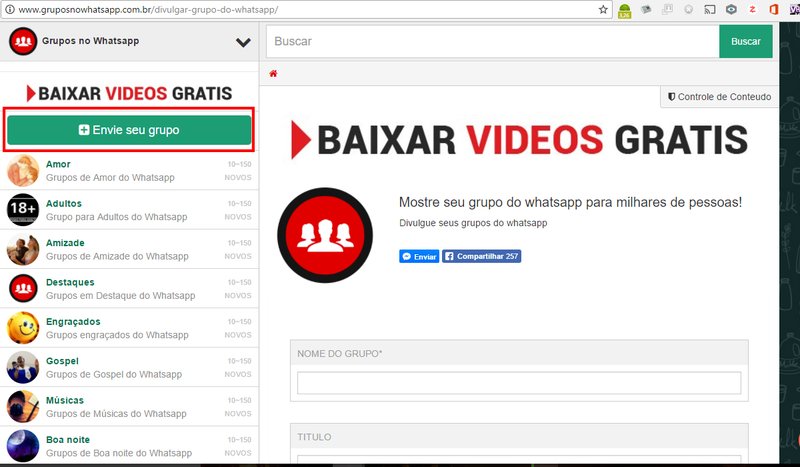
Task: Open the Engraçados smiley avatar
Action: click(23, 328)
